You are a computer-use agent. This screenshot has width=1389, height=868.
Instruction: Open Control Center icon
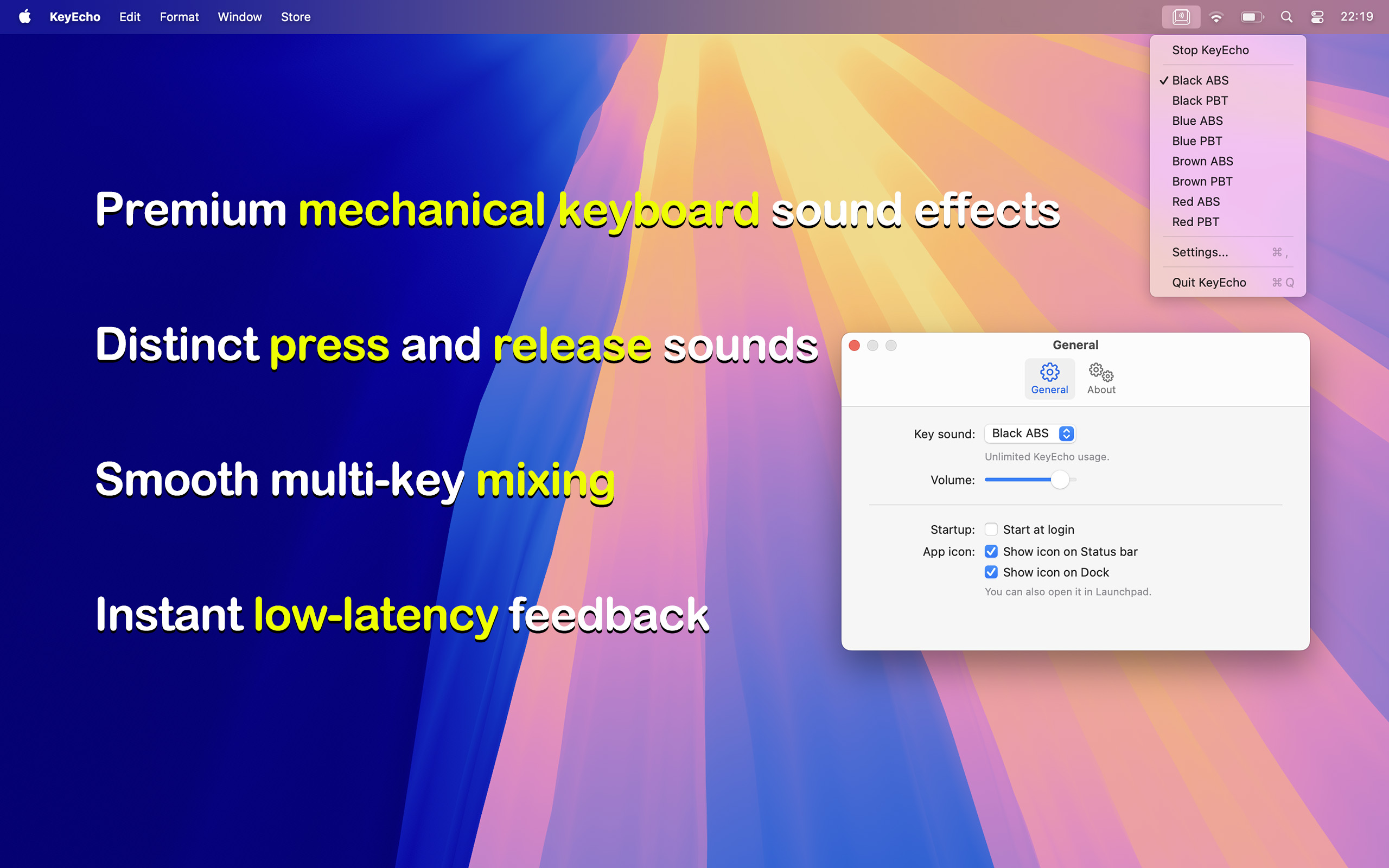(1317, 17)
